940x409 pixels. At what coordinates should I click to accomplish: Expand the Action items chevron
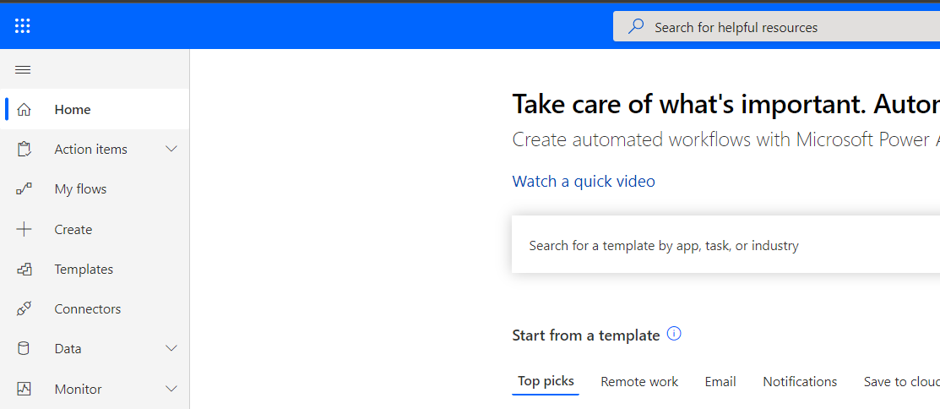(171, 149)
